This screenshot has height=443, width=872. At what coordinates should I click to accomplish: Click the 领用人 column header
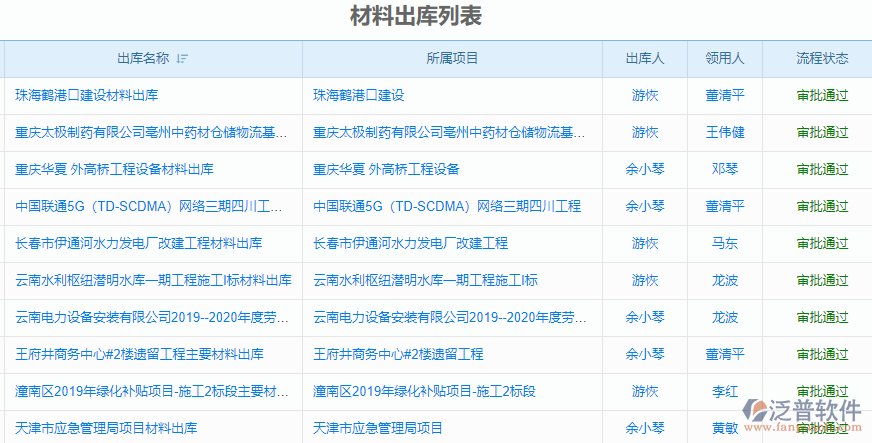point(725,59)
